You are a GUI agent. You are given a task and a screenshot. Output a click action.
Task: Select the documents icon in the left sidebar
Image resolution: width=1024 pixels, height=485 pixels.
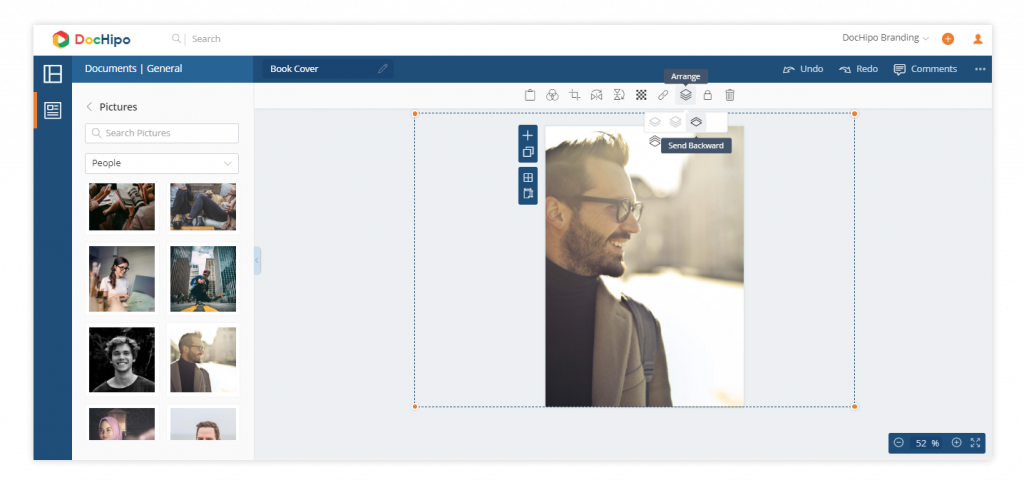pos(53,110)
